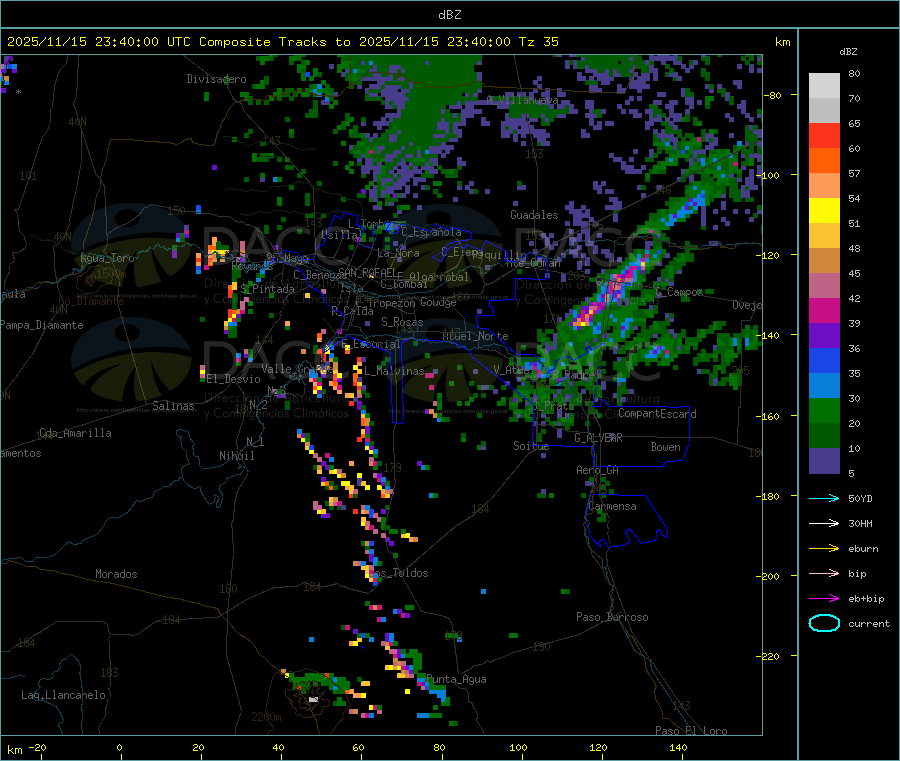
Task: Click the magenta eb+bip arrow icon
Action: pos(824,598)
